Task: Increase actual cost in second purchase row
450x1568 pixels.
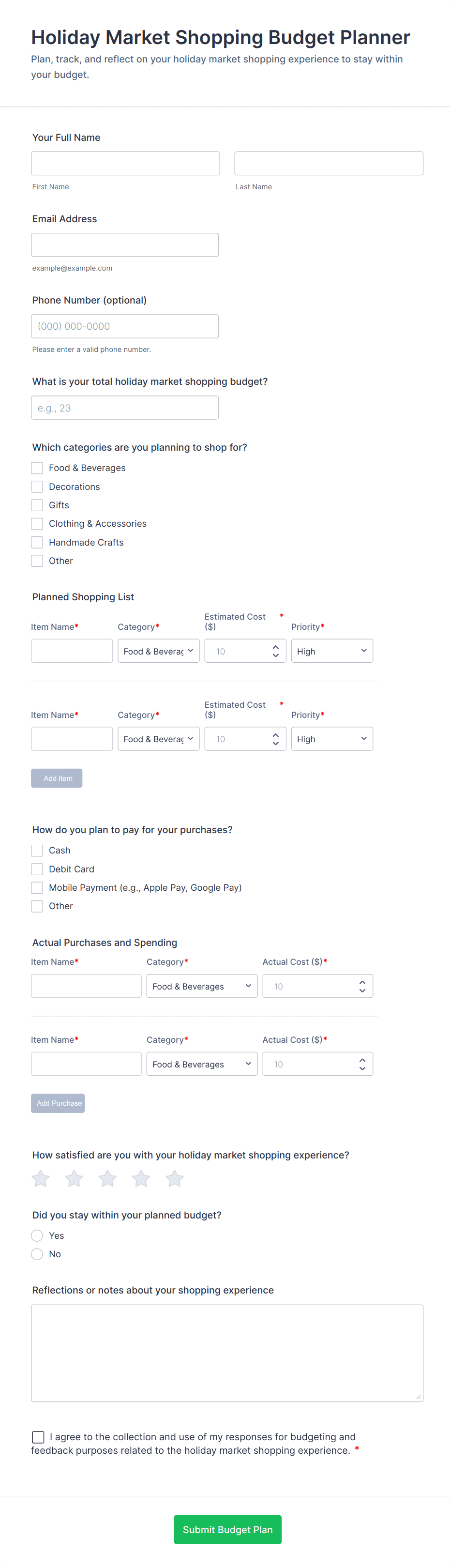Action: (362, 1060)
